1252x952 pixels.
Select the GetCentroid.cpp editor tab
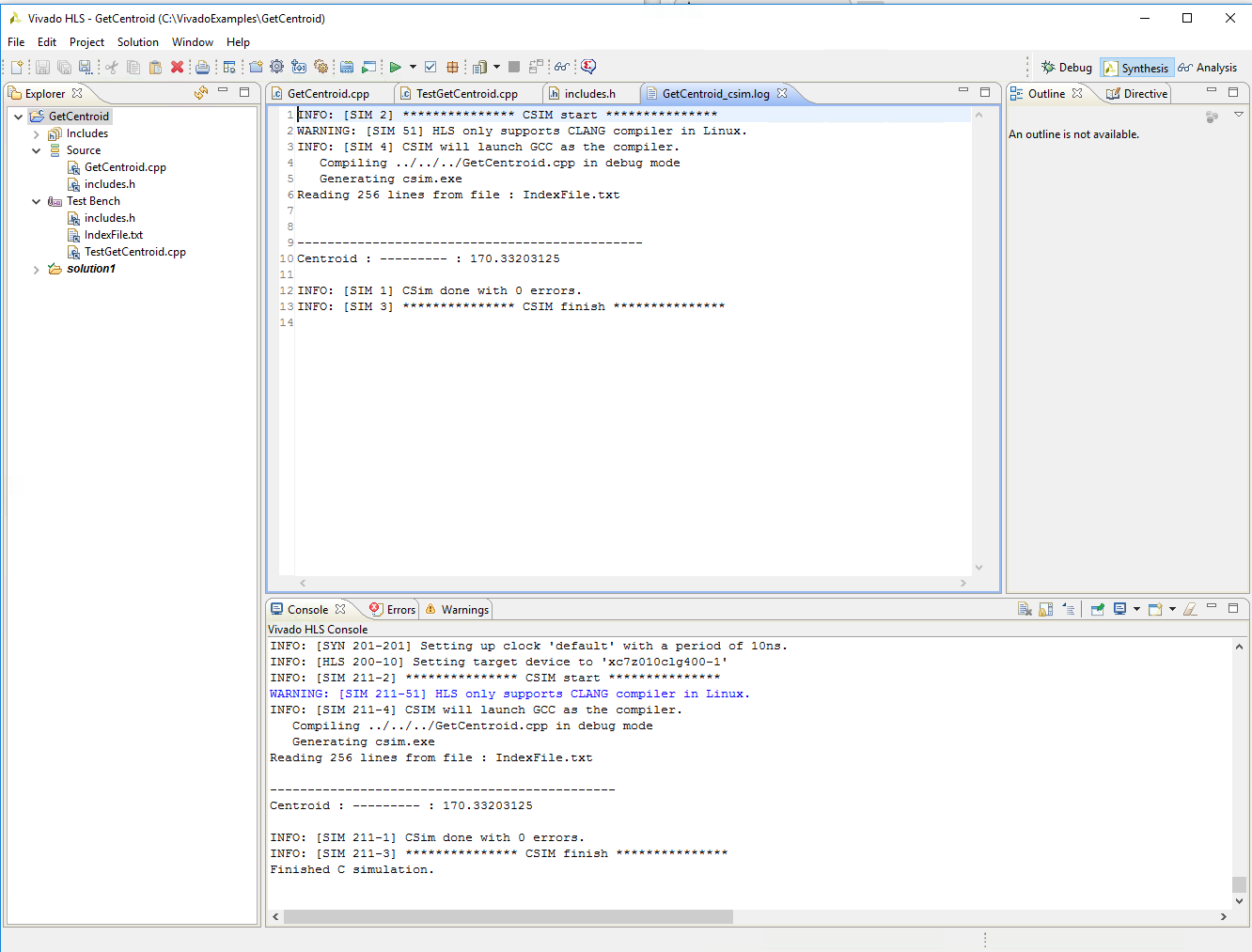click(x=328, y=94)
